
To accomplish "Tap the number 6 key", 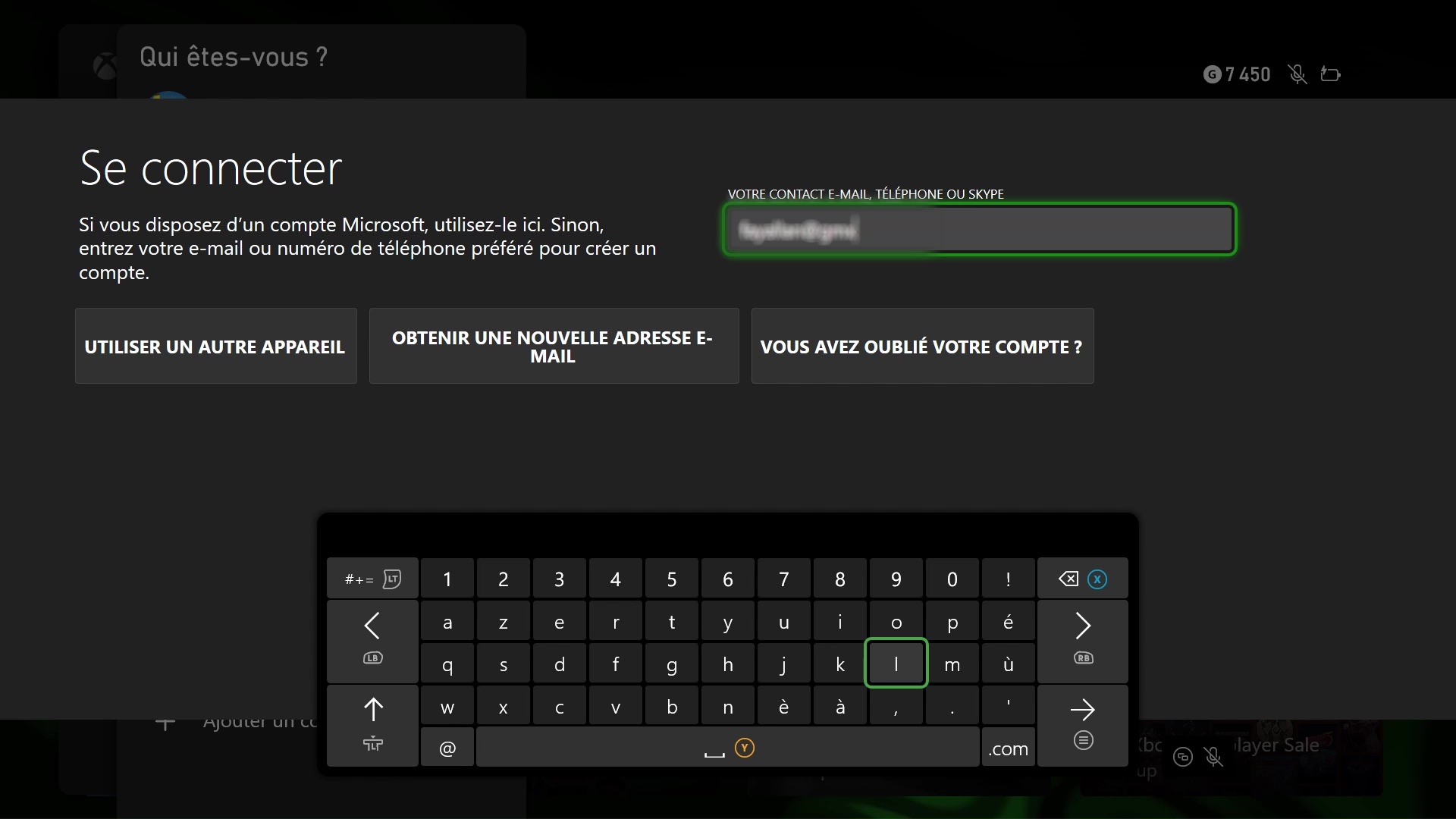I will pos(728,579).
